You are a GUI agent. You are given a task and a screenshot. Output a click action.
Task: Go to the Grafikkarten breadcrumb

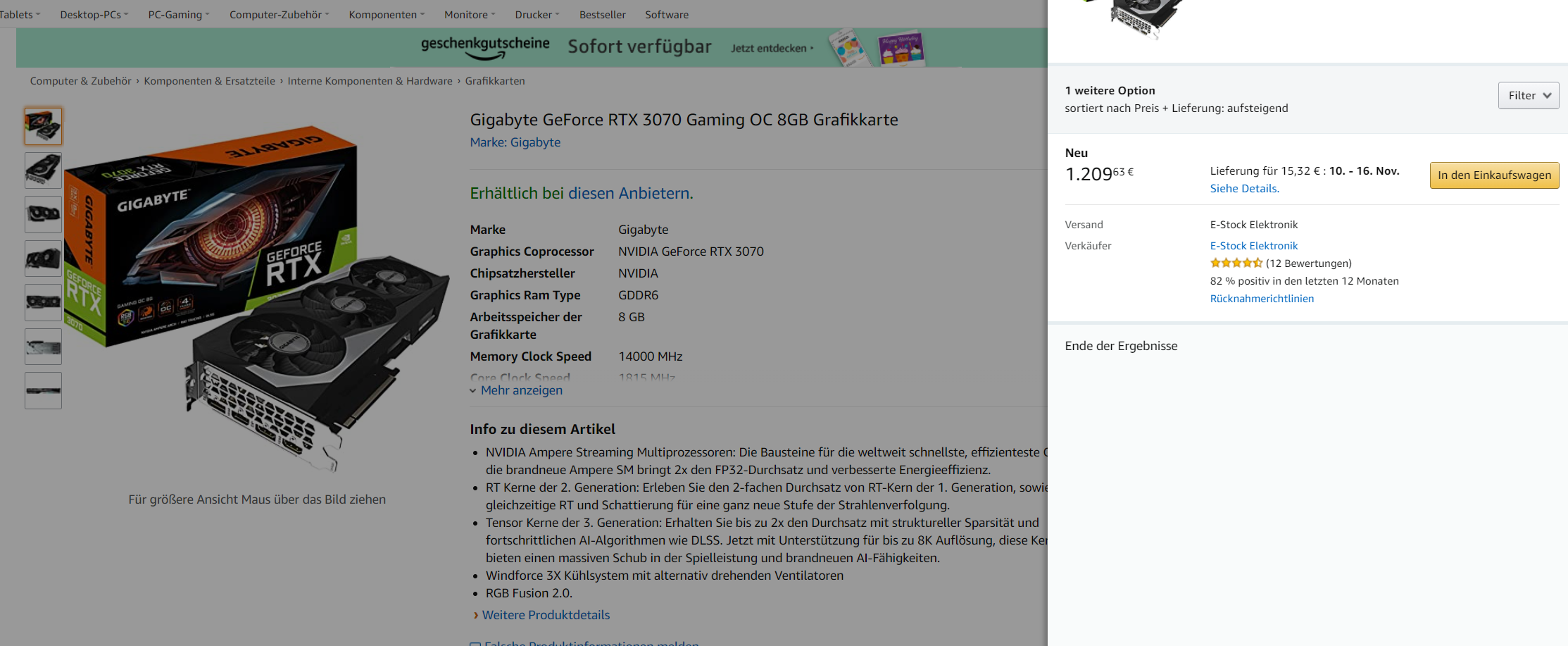pyautogui.click(x=495, y=81)
